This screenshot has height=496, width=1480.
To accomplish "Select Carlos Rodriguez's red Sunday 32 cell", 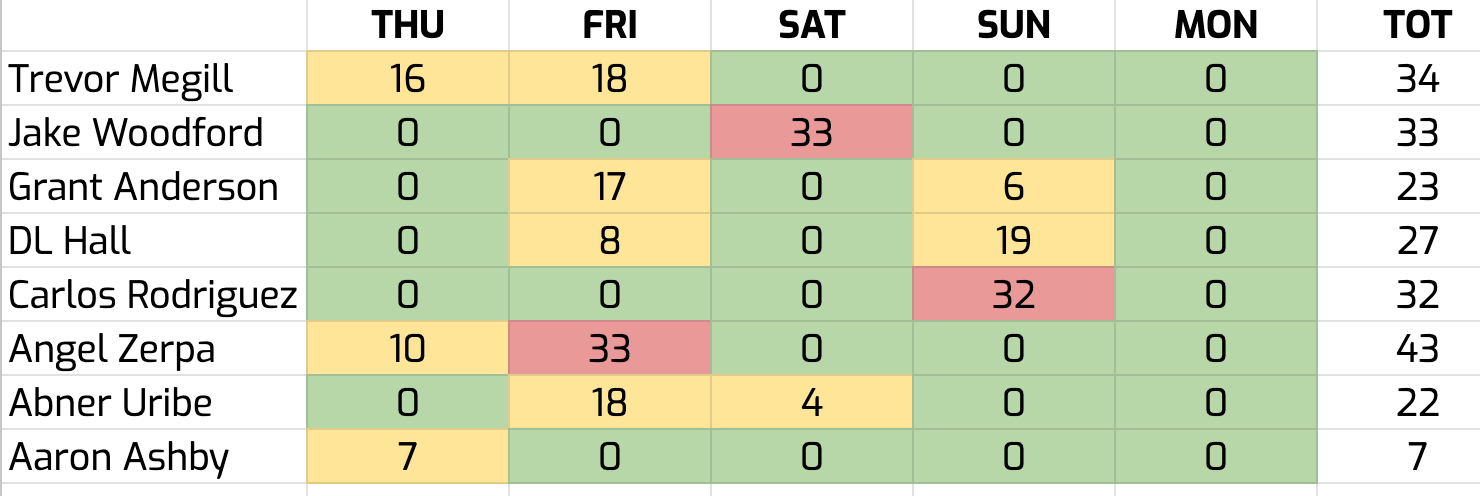I will (x=1013, y=295).
